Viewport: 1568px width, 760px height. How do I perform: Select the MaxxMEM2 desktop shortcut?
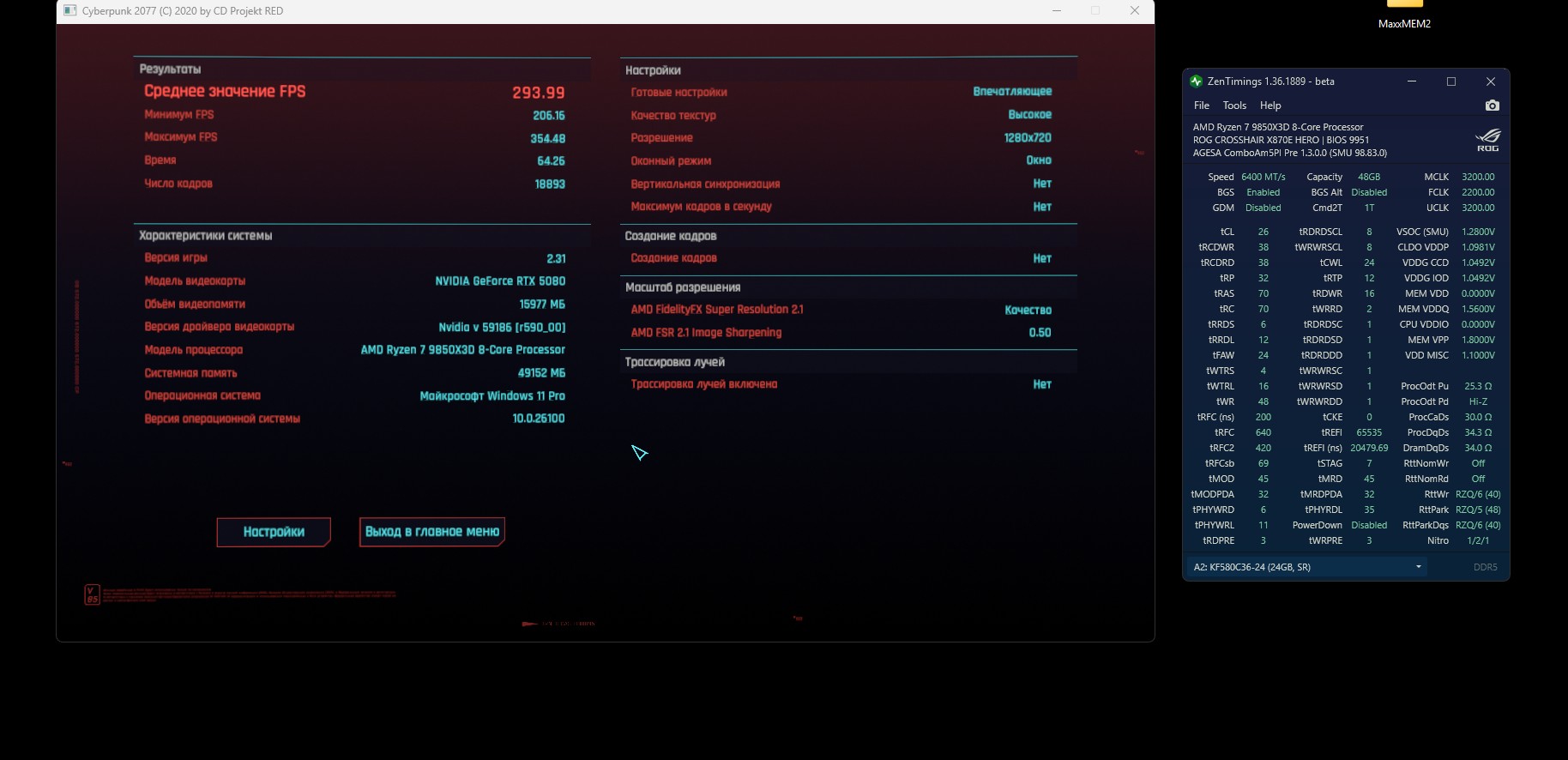[1404, 15]
